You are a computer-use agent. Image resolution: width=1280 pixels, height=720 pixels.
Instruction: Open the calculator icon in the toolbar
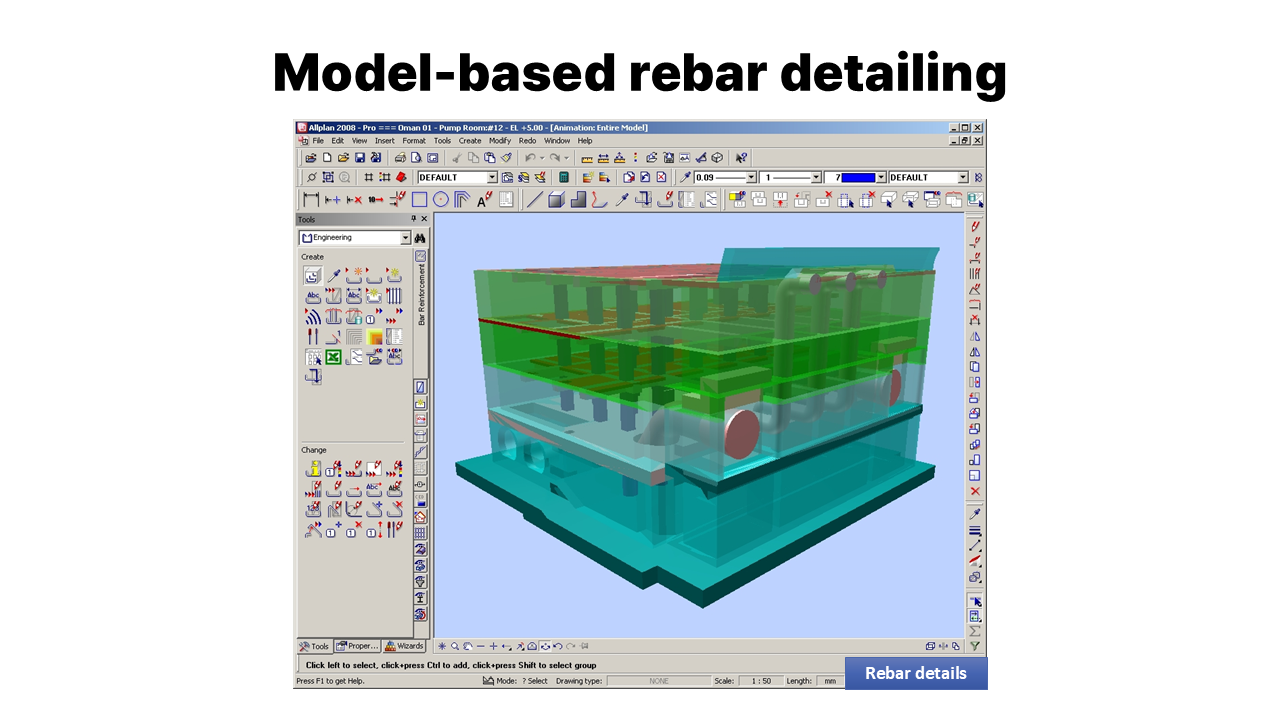(x=564, y=178)
